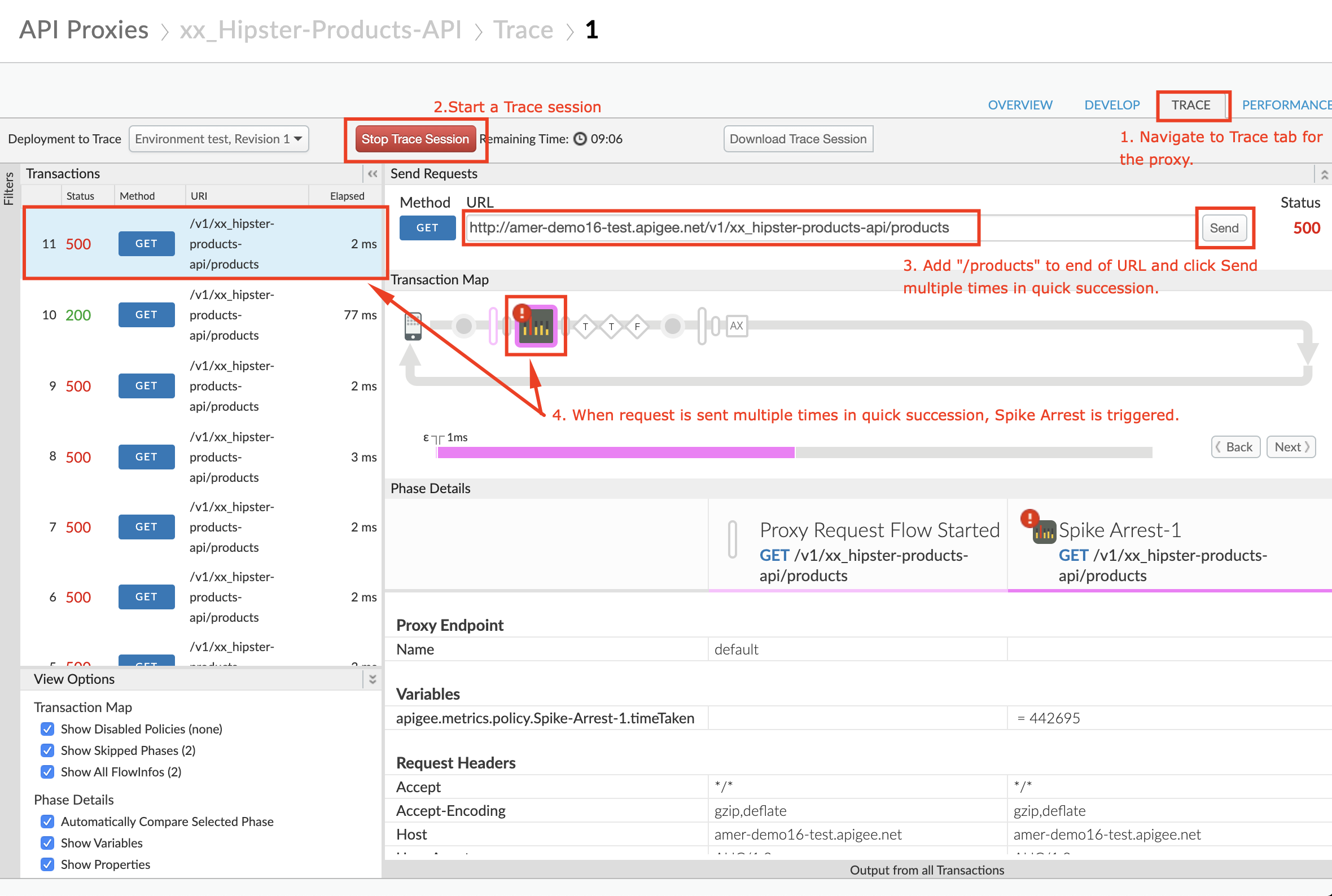Open xx_Hipster-Products-API breadcrumb link
1332x896 pixels.
[x=321, y=30]
